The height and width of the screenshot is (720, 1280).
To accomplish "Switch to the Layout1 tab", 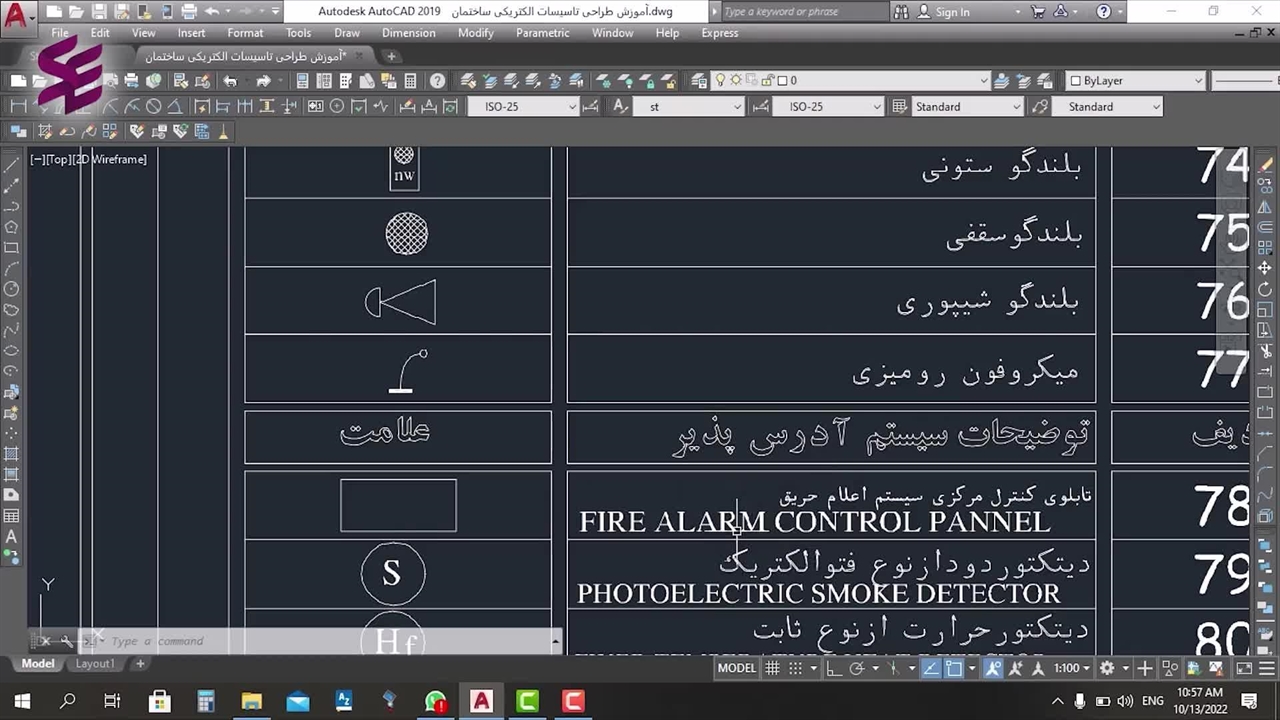I will [95, 664].
